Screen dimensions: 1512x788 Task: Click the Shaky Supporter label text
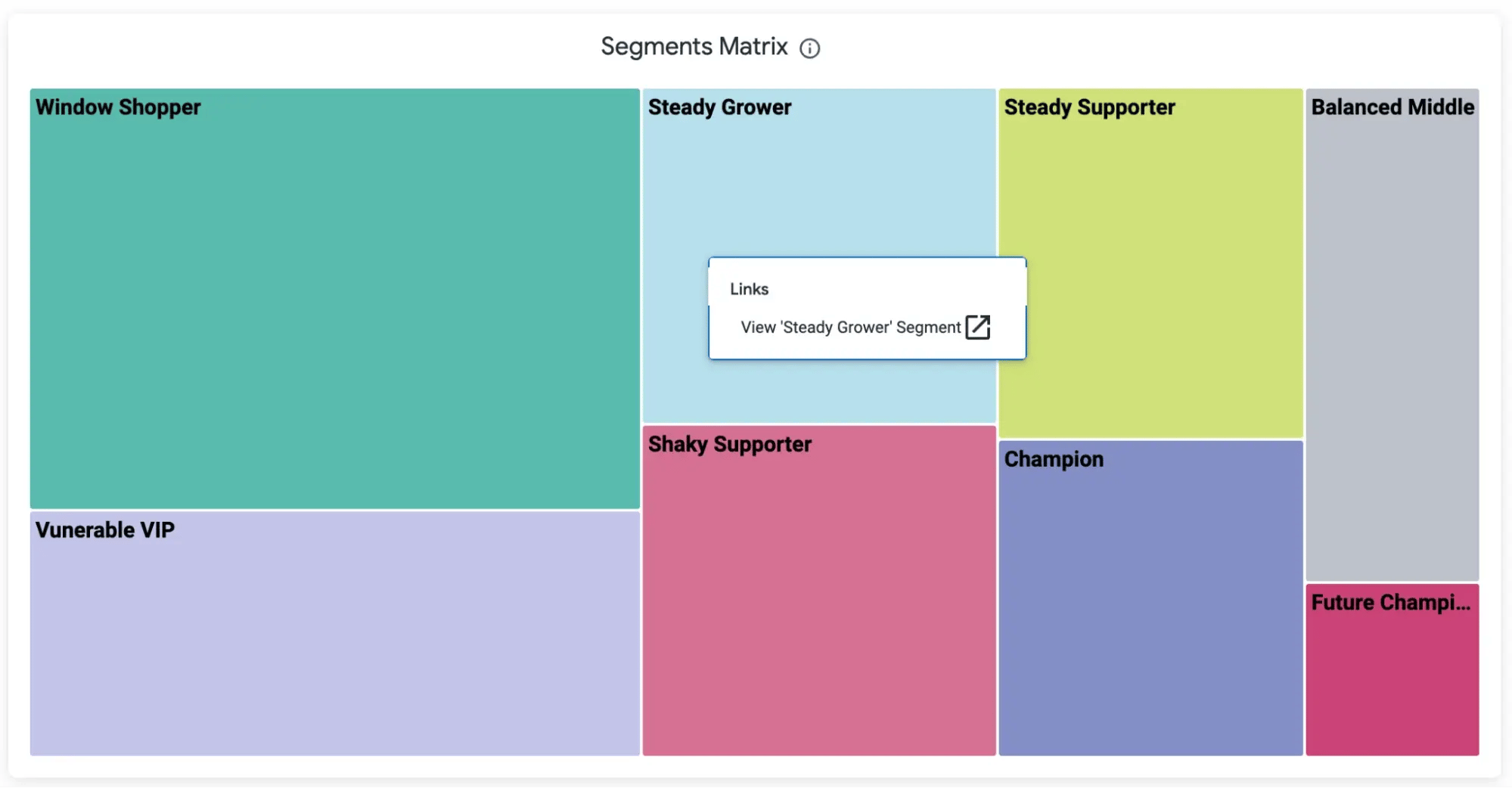[729, 444]
